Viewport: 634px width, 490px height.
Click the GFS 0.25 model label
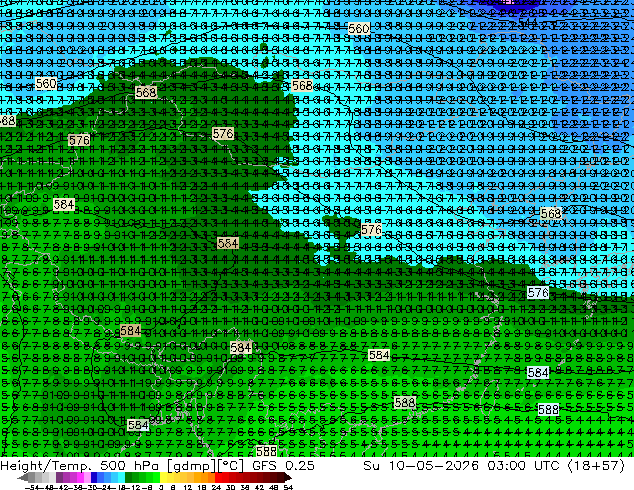coord(283,465)
